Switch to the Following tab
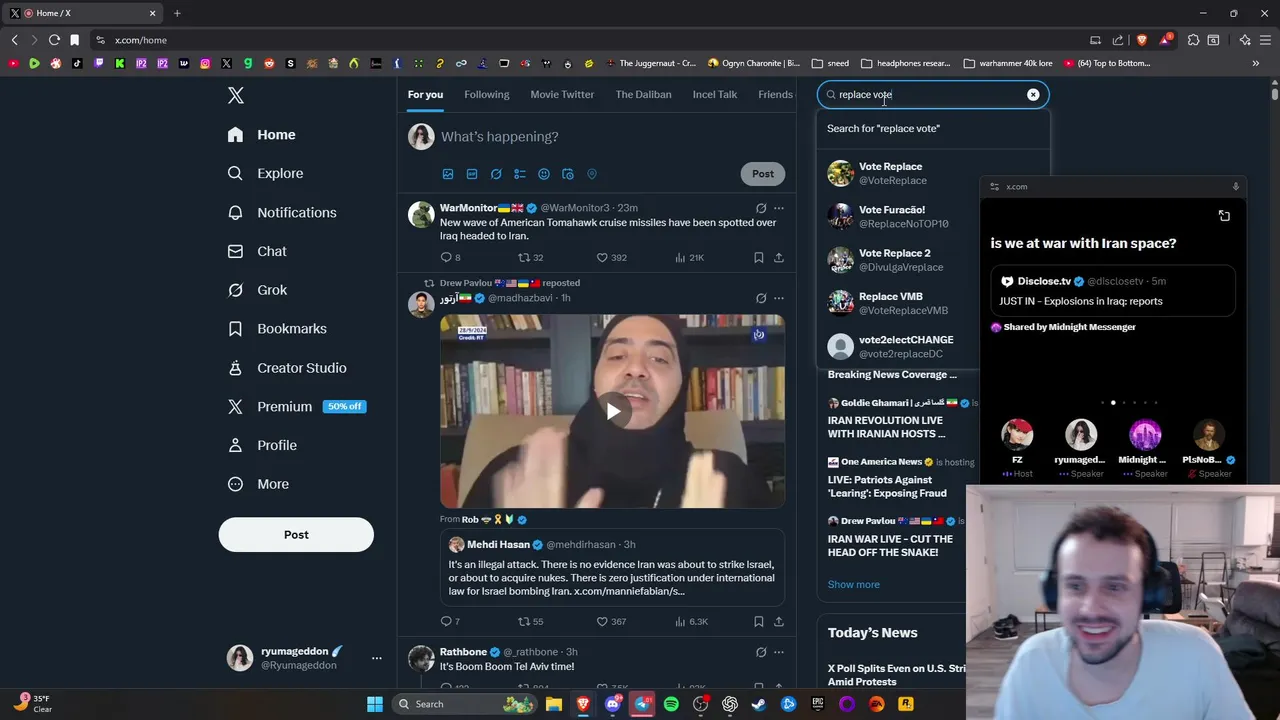This screenshot has height=720, width=1280. pyautogui.click(x=487, y=94)
